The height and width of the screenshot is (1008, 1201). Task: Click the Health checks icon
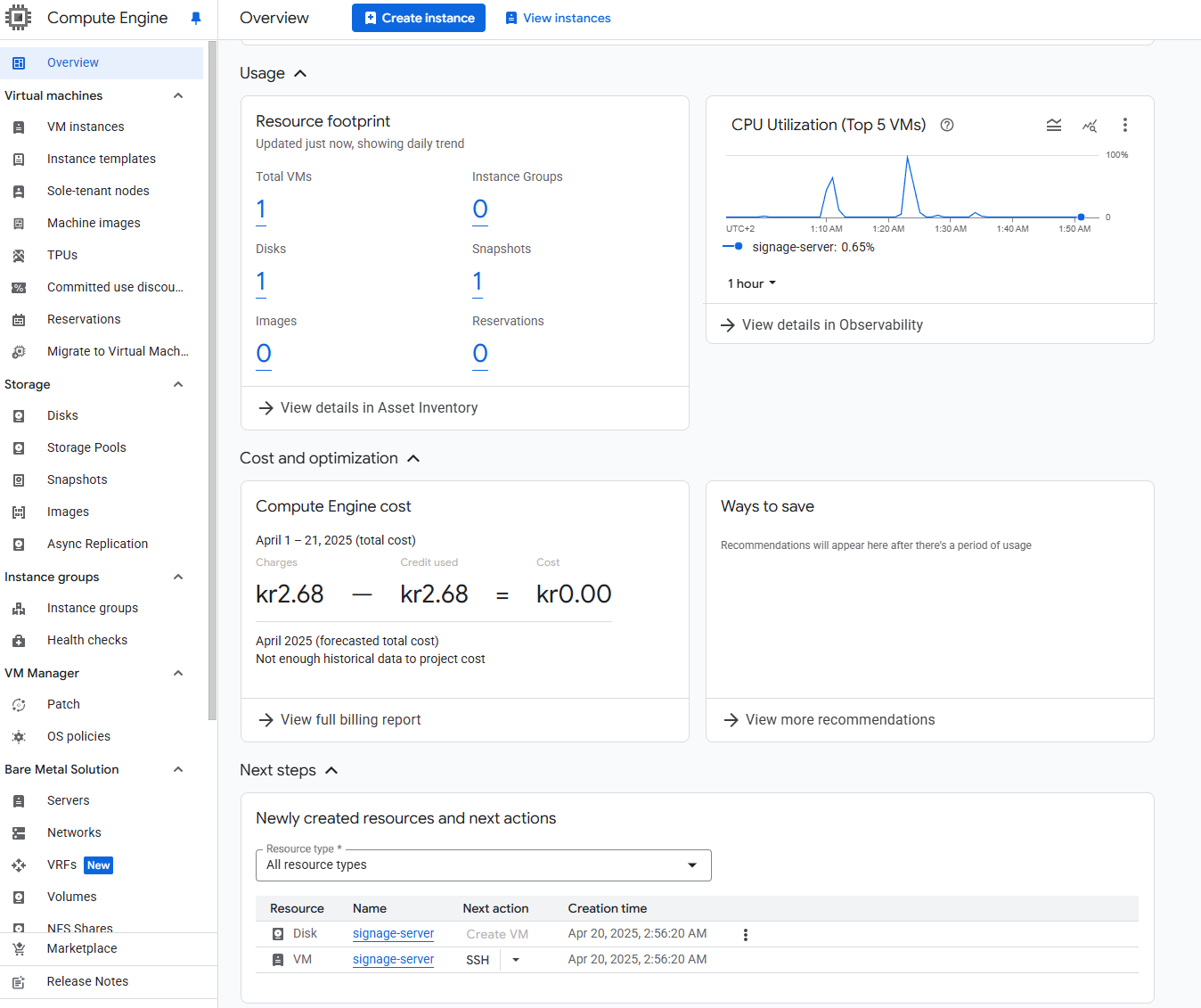click(19, 641)
